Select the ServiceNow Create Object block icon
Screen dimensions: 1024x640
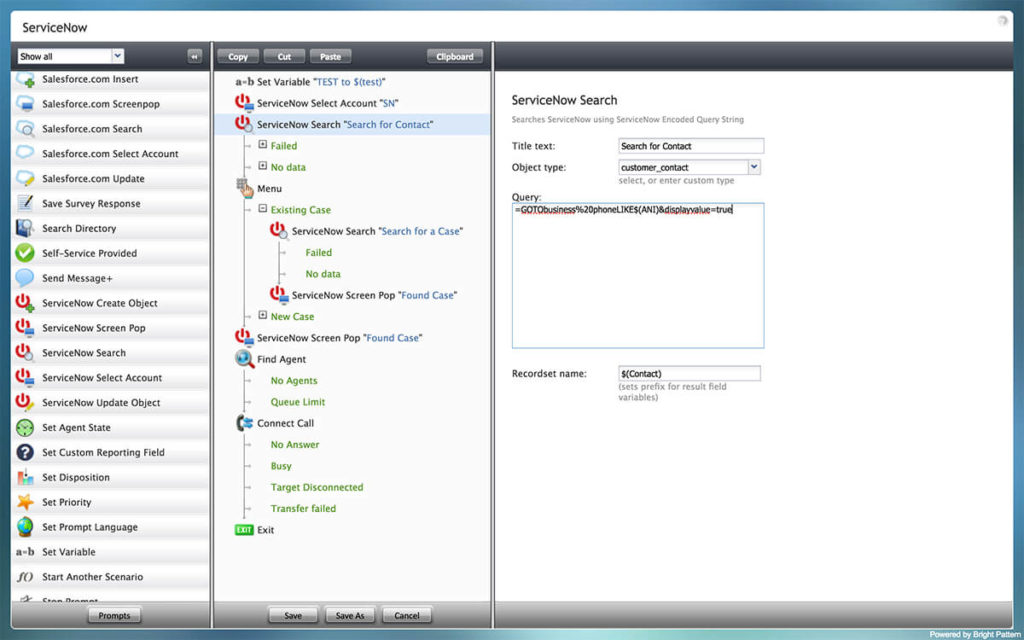pos(22,303)
